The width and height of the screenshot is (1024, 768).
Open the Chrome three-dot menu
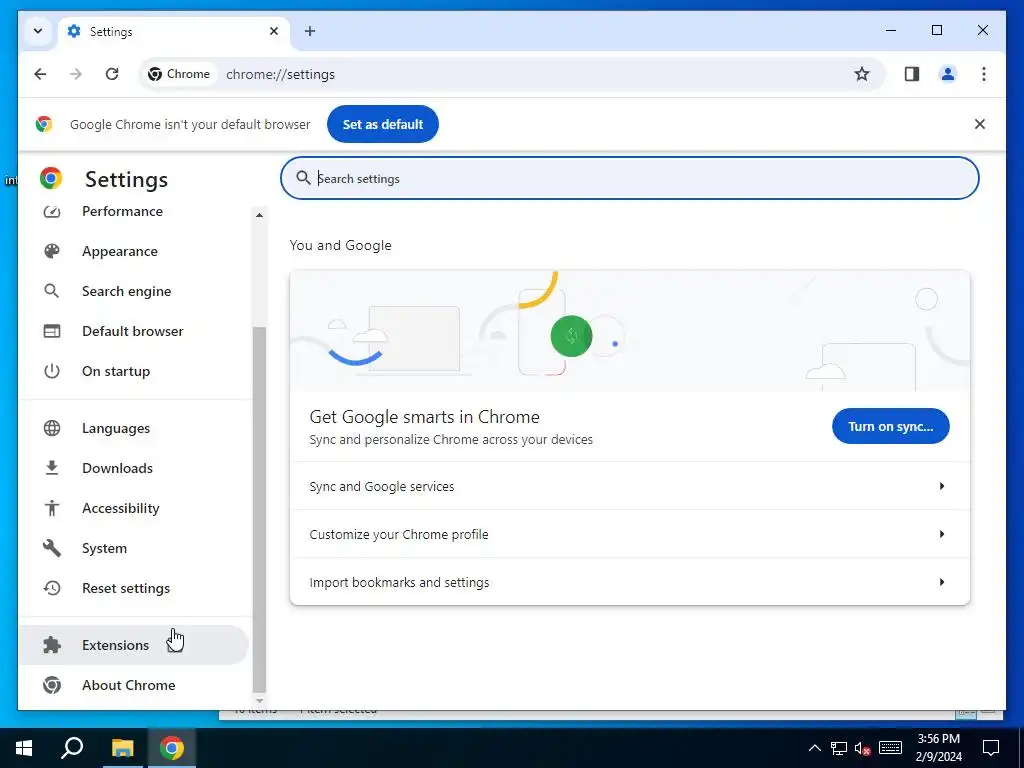pos(984,74)
